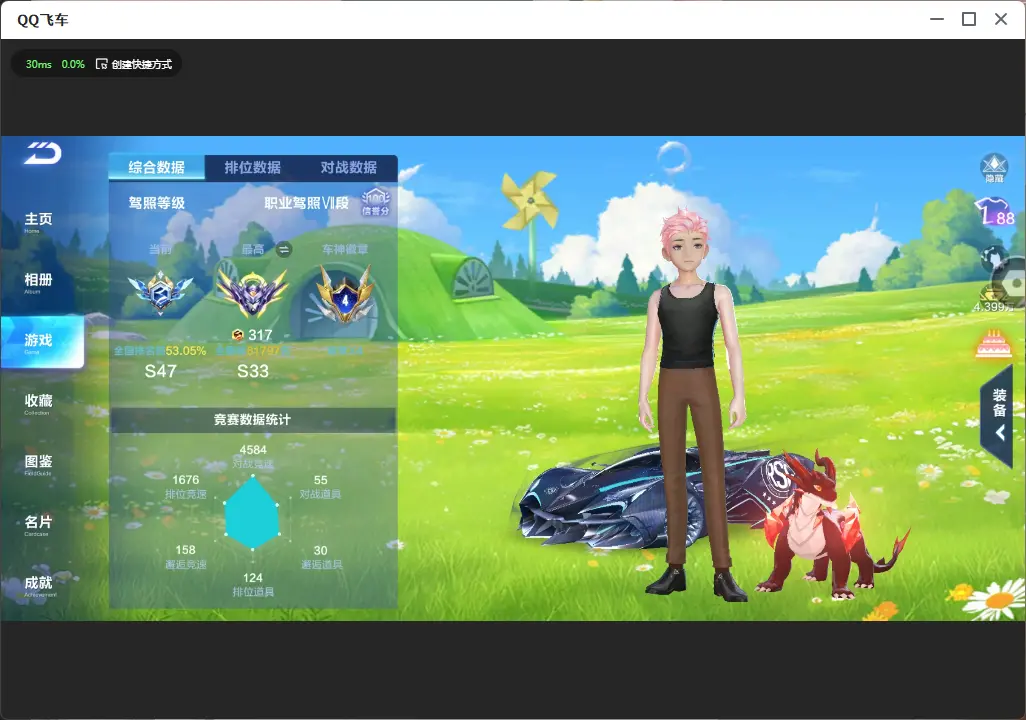Click the 55 对战道具 statistic
Screen dimensions: 1026x720
[x=321, y=486]
